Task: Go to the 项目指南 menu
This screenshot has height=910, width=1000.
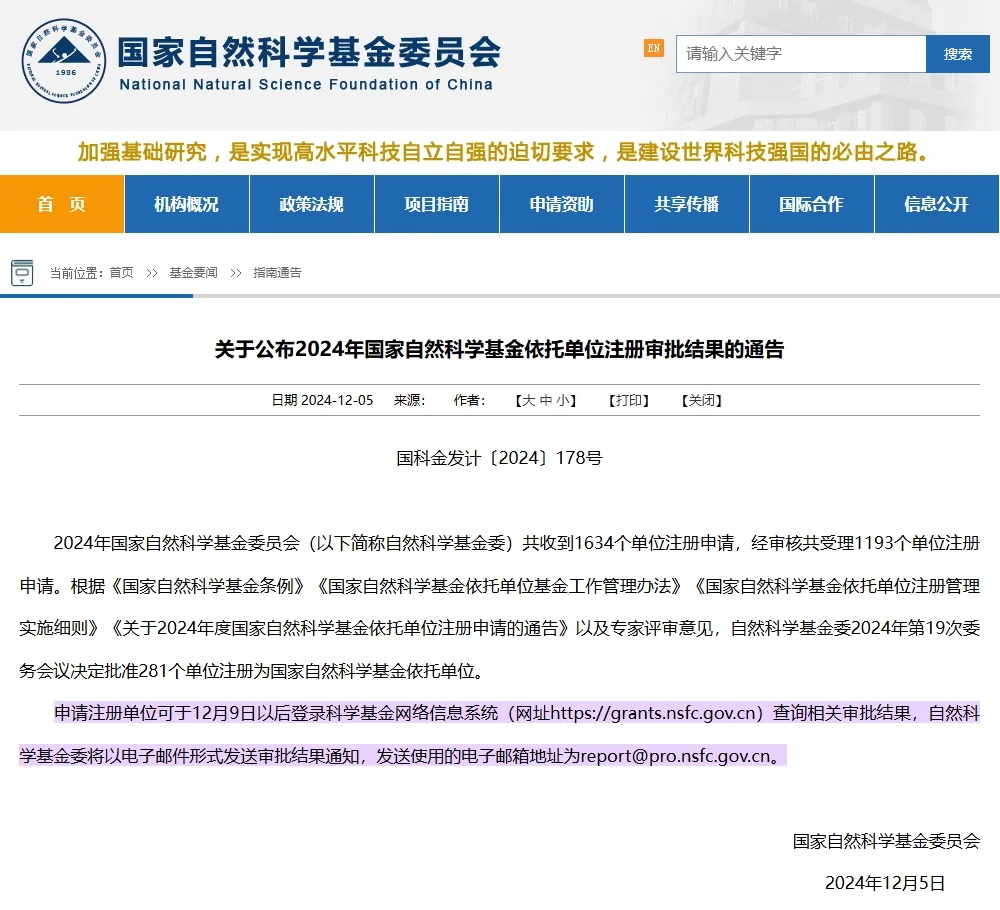Action: pyautogui.click(x=436, y=204)
